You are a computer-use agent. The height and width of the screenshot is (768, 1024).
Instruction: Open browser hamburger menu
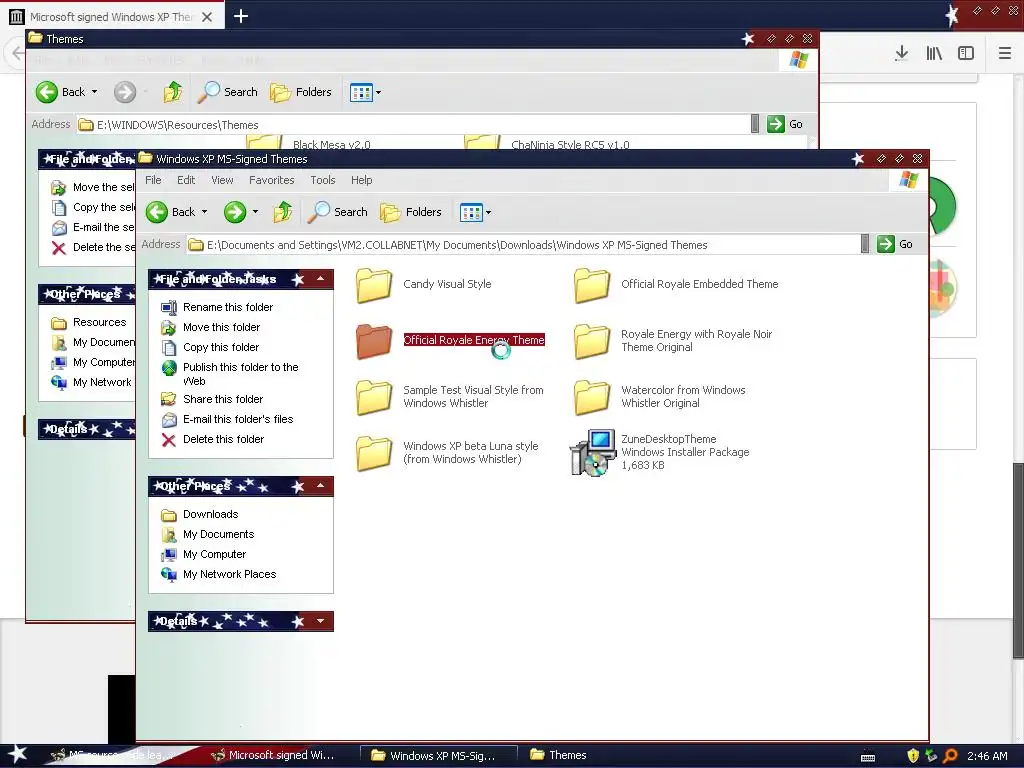(1004, 54)
